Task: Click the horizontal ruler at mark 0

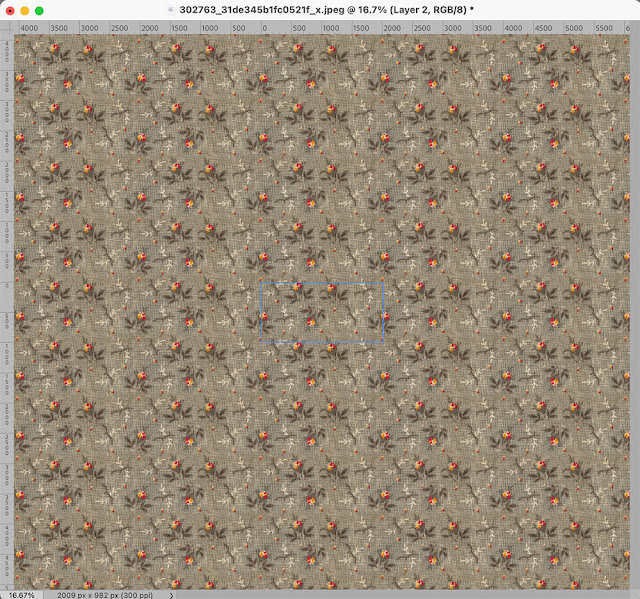Action: (264, 28)
